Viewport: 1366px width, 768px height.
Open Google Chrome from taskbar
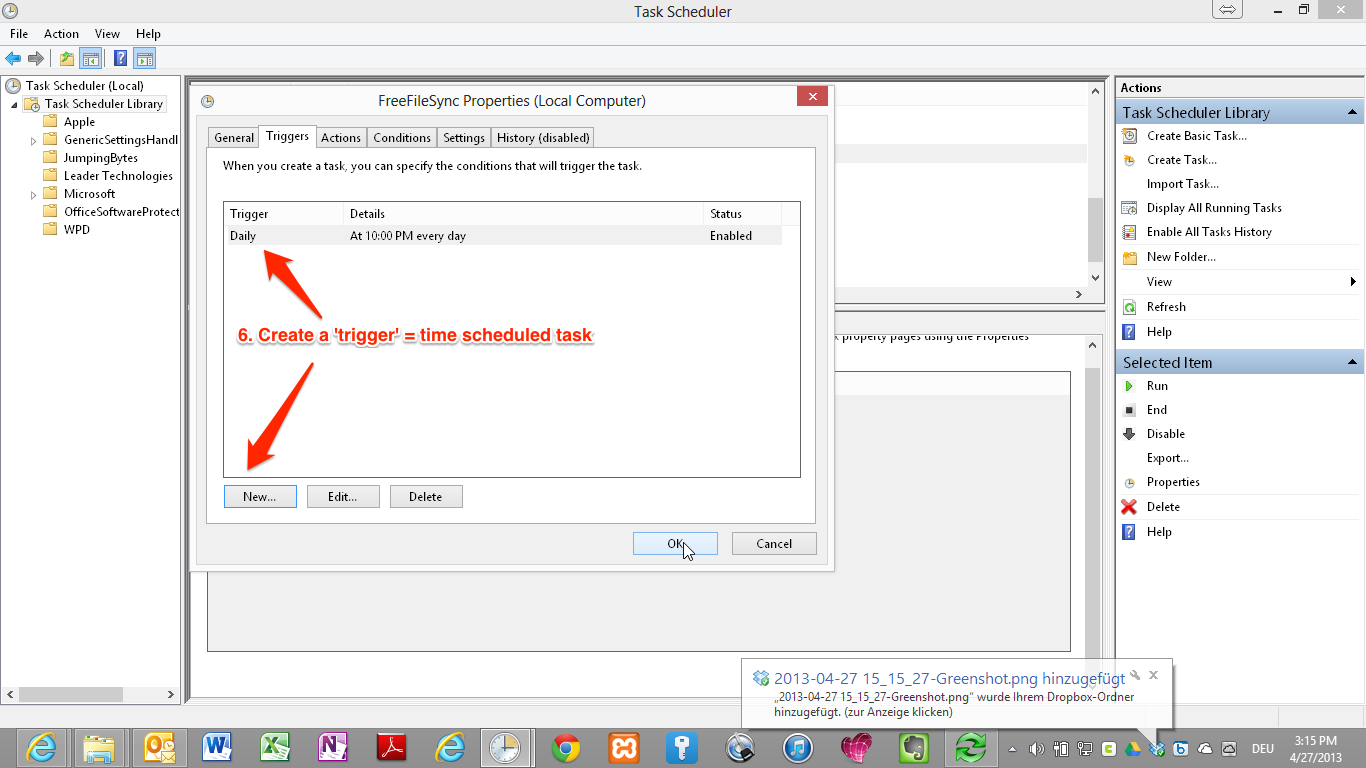(566, 747)
